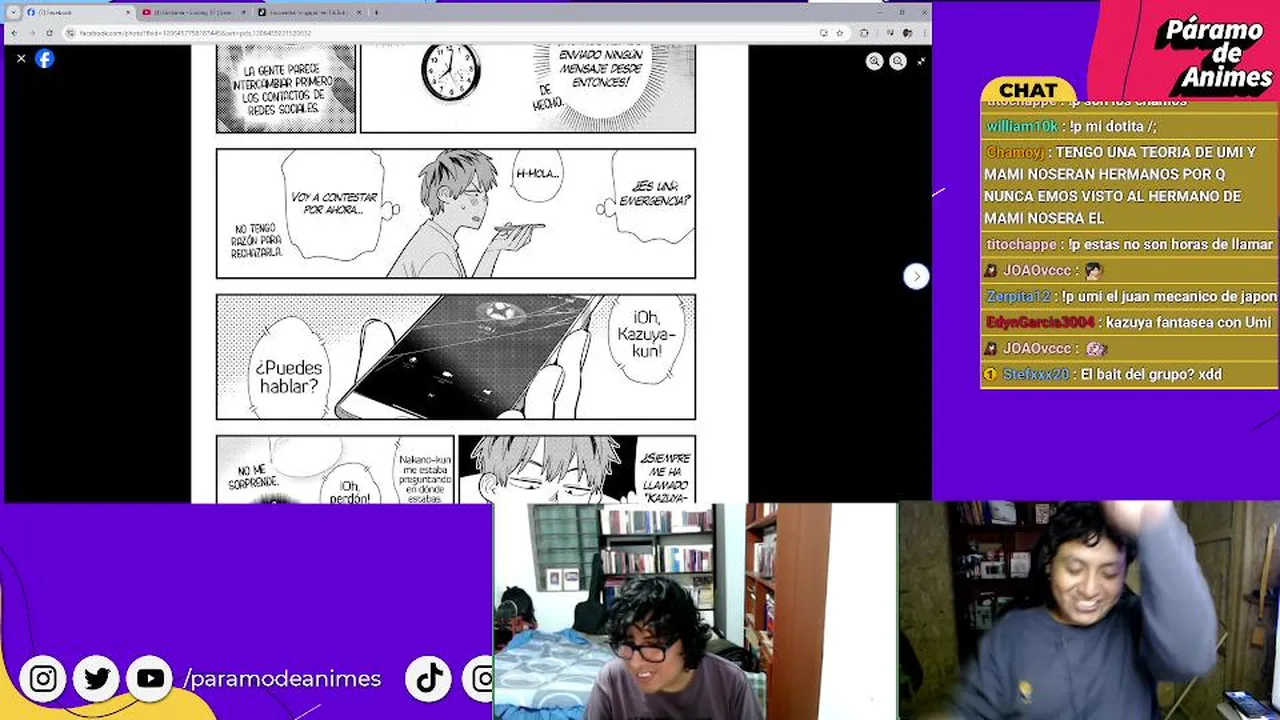Click the left webcam feed with glasses
This screenshot has width=1280, height=720.
pyautogui.click(x=695, y=611)
